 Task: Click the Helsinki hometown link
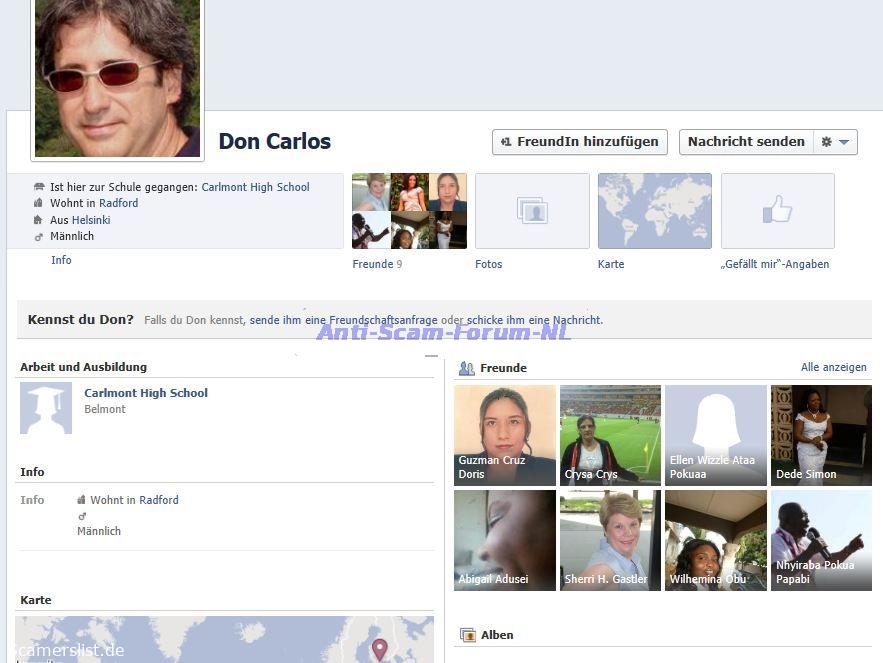tap(91, 220)
